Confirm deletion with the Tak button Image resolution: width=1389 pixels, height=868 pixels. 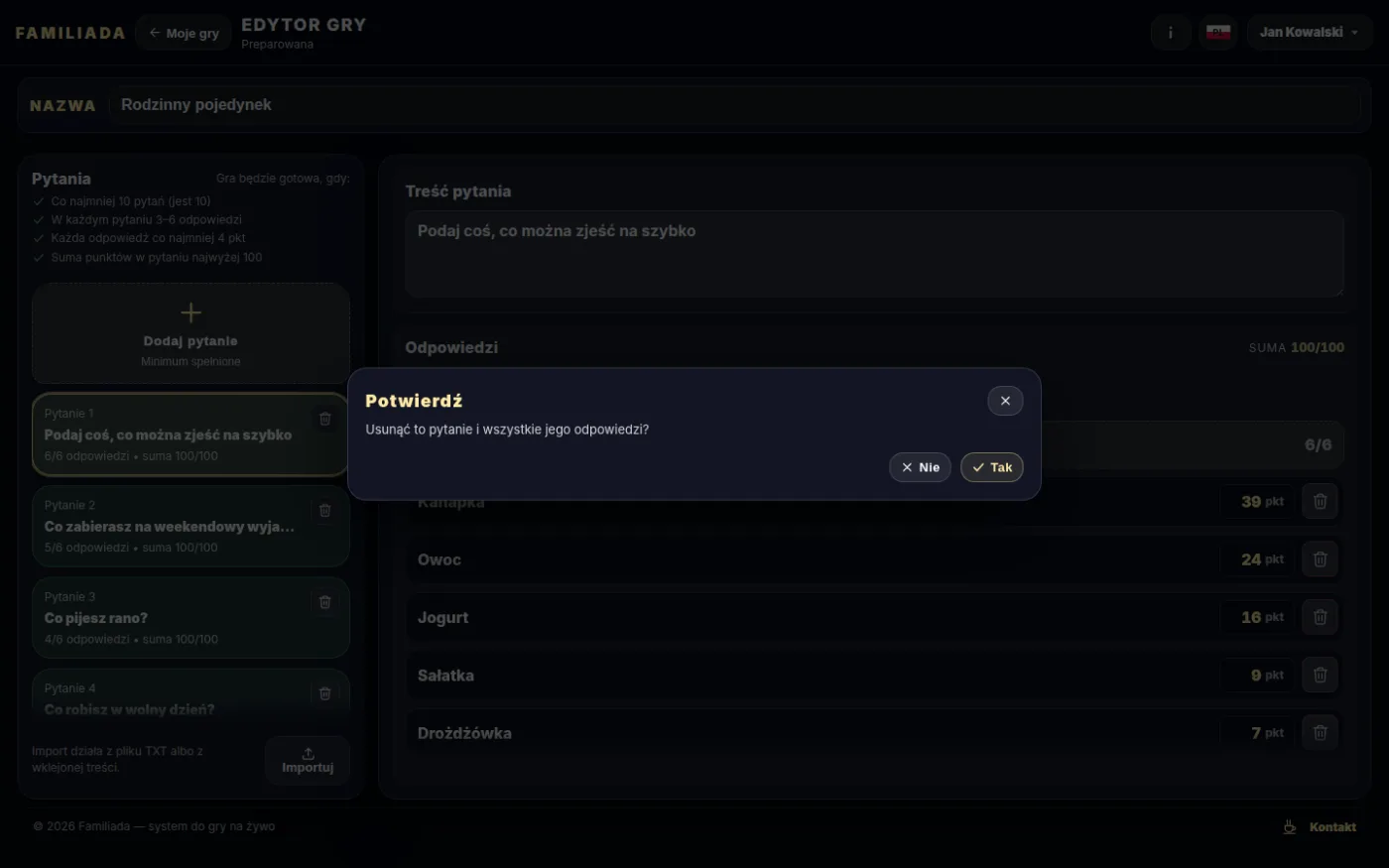pos(992,467)
